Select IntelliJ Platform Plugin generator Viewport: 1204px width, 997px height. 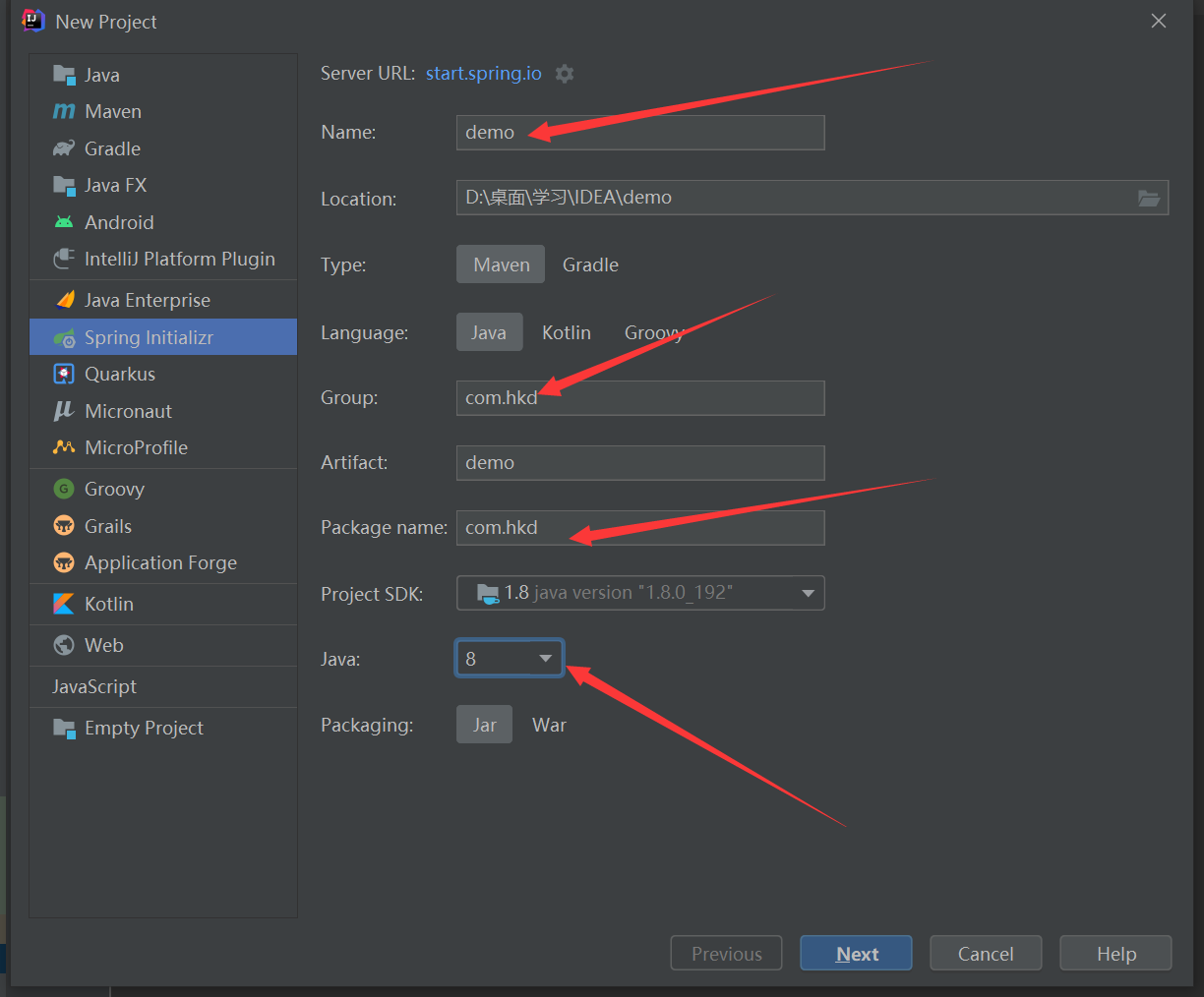163,259
